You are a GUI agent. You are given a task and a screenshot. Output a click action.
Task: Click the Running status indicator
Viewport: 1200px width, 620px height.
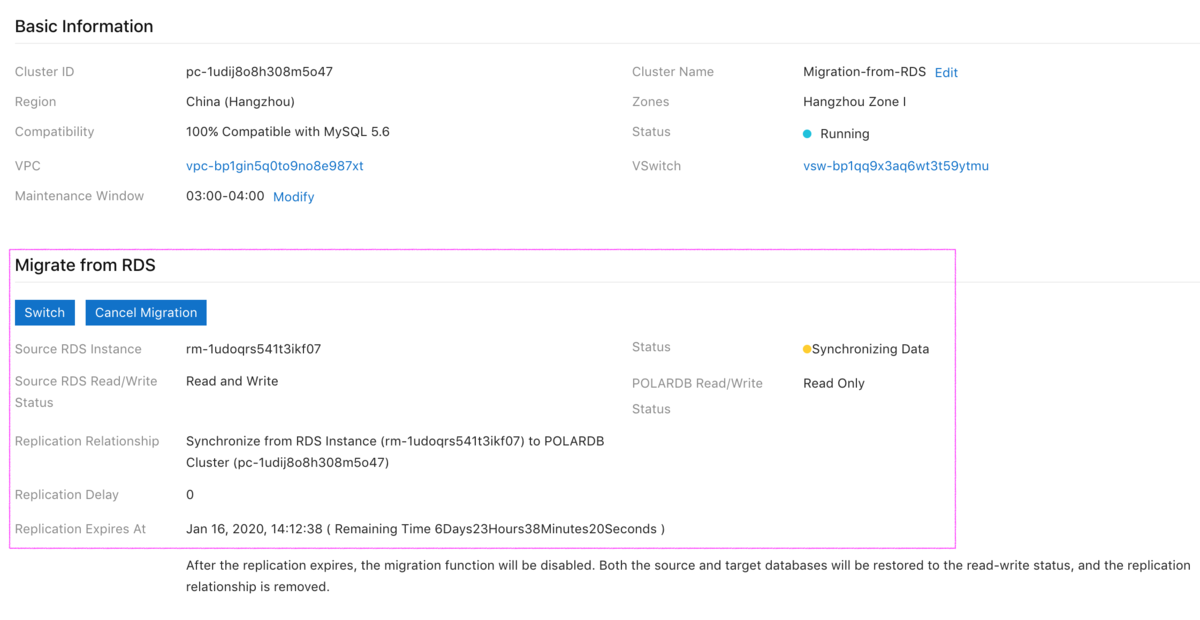pyautogui.click(x=837, y=134)
